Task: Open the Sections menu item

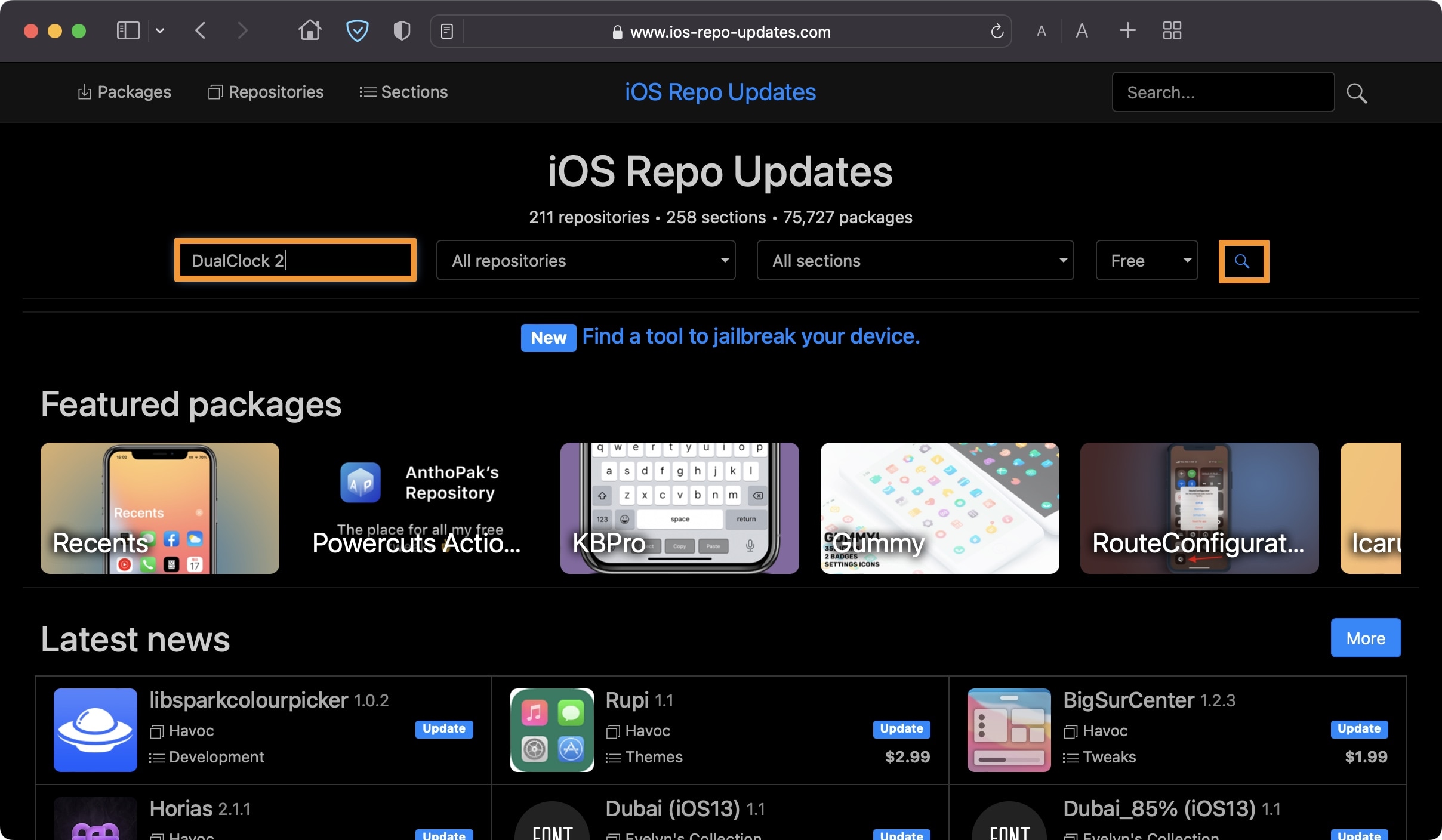Action: tap(403, 92)
